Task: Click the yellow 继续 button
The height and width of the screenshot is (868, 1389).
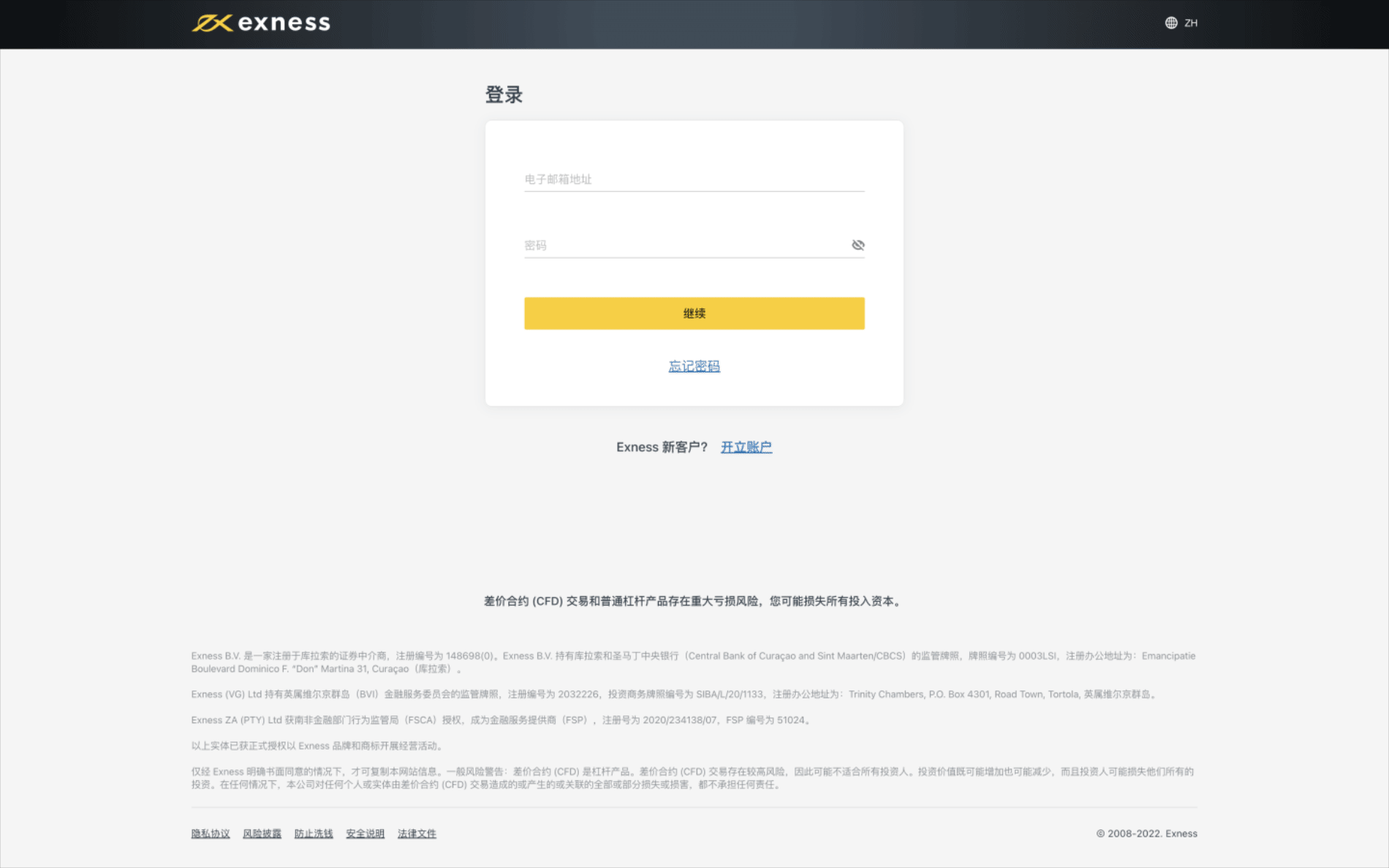Action: coord(694,313)
